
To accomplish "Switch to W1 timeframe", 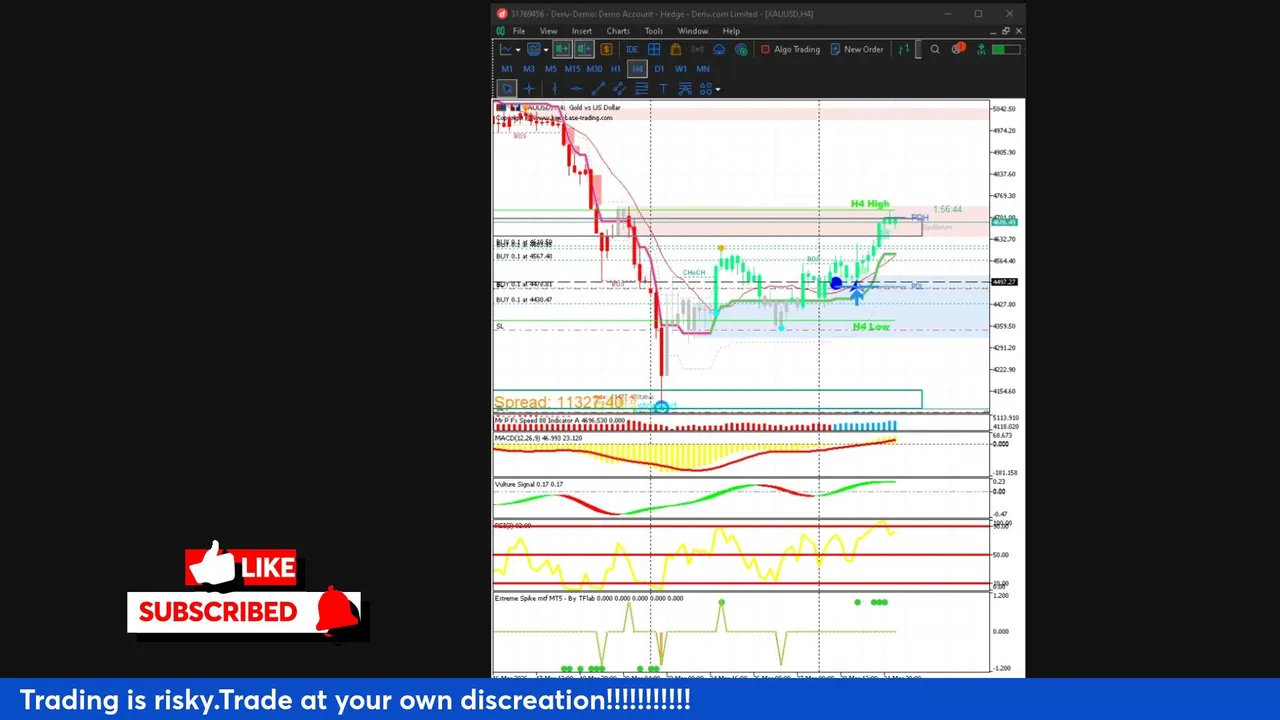I will (x=681, y=69).
